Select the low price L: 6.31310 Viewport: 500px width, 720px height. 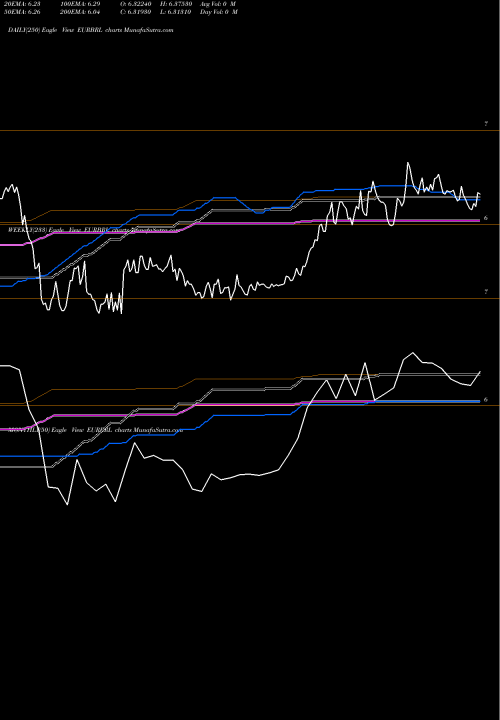(x=176, y=12)
